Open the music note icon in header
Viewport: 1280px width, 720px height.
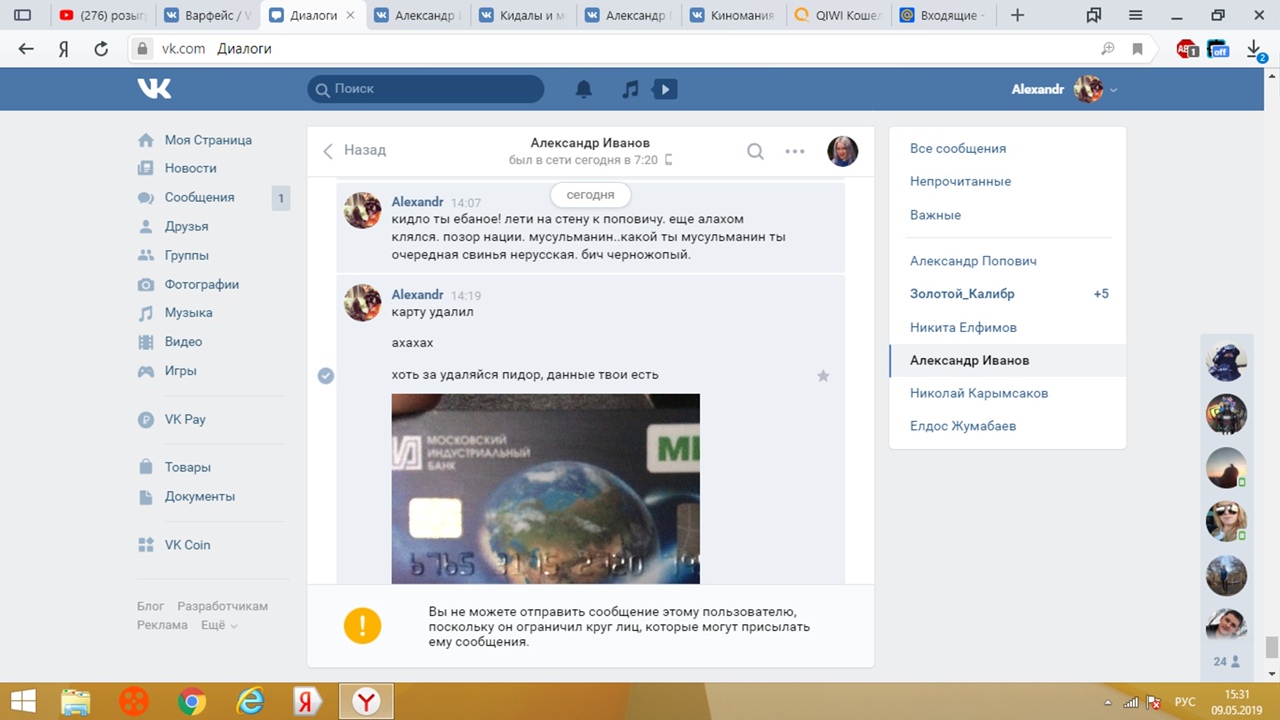pos(630,89)
